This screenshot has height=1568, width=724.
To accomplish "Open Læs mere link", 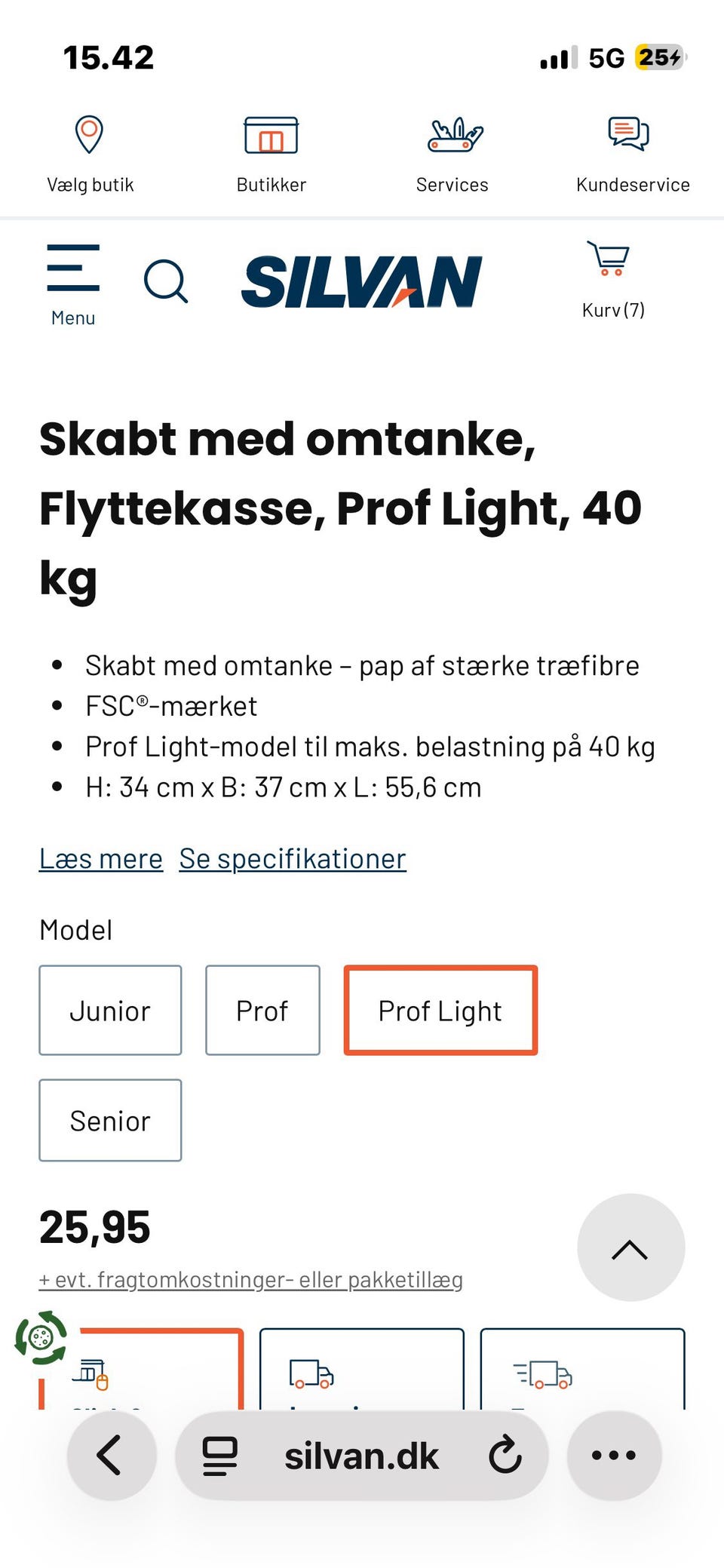I will click(x=101, y=859).
